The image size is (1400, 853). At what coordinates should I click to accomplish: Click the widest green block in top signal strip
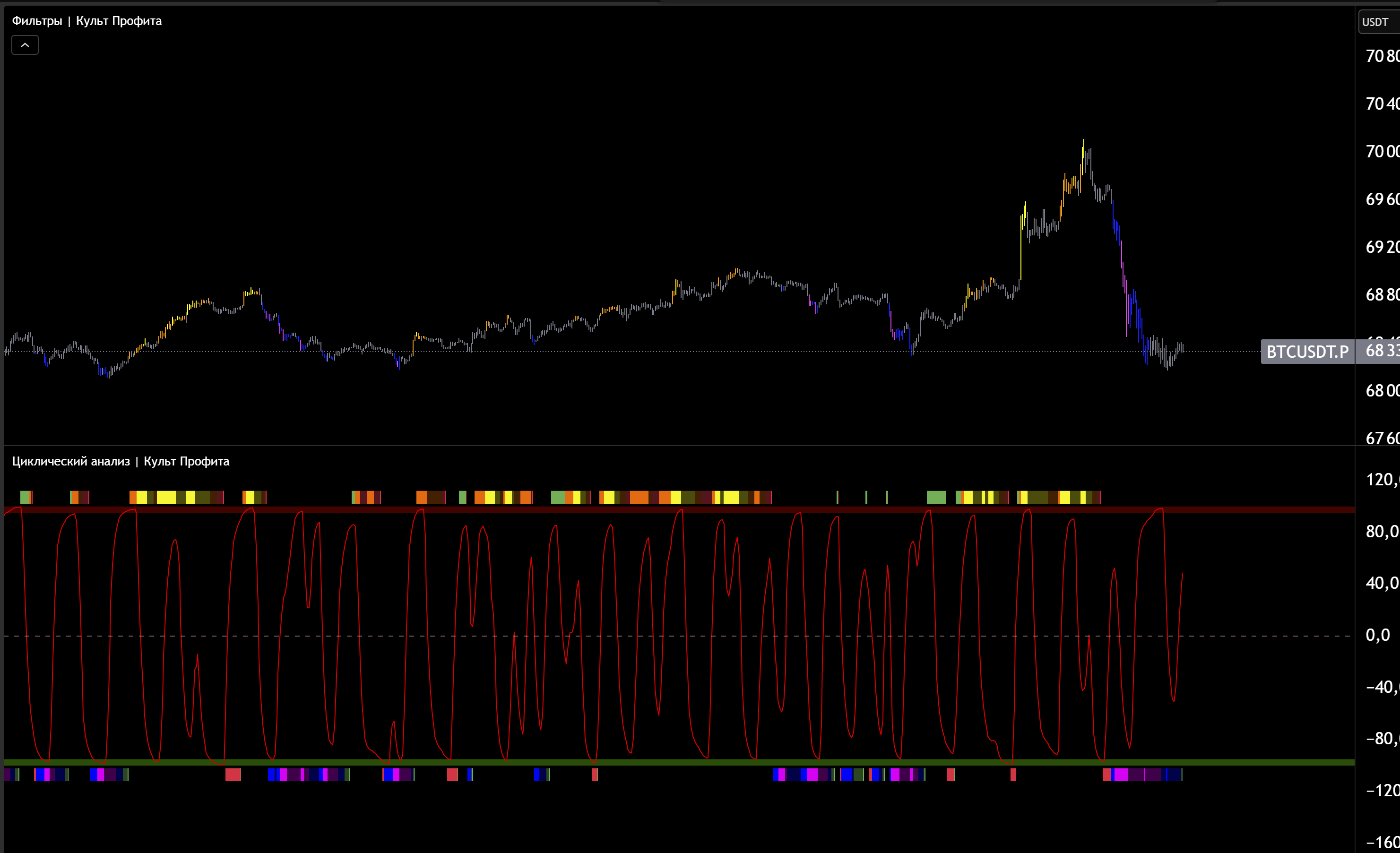[x=936, y=498]
